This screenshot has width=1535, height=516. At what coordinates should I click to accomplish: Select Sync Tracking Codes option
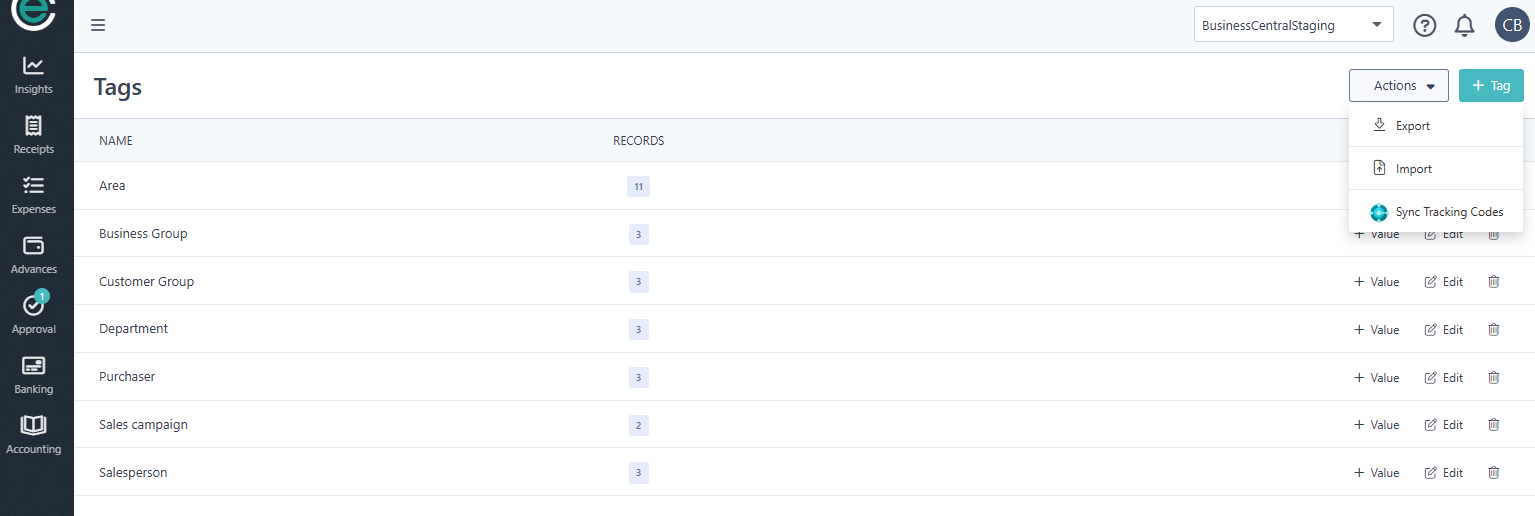(1435, 212)
